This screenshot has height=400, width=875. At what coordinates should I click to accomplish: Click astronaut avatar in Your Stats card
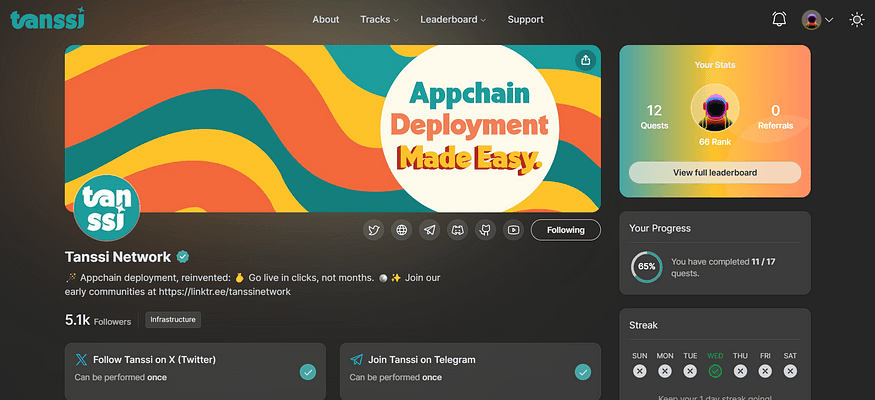(x=715, y=108)
